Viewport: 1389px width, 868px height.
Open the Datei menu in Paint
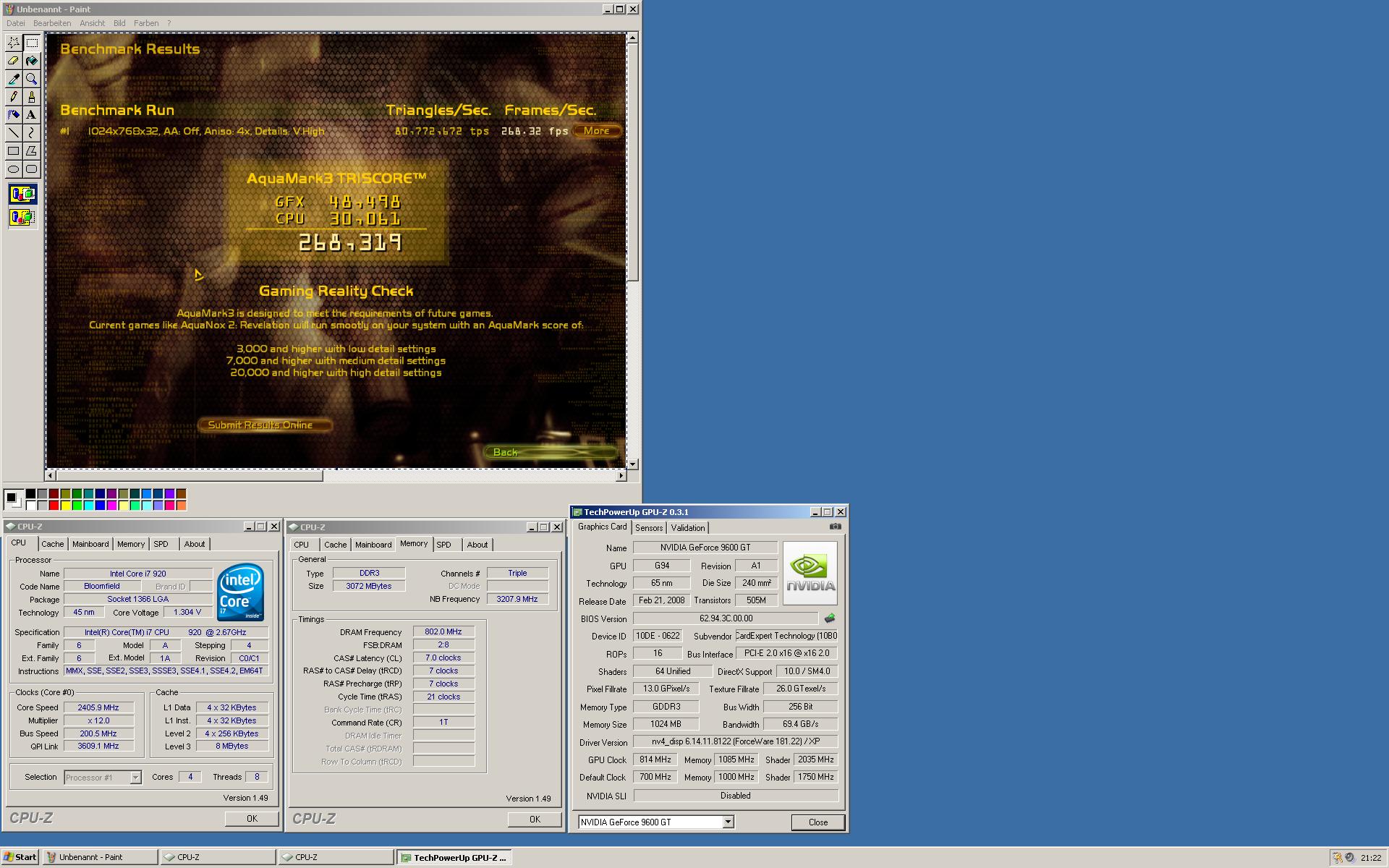pos(15,23)
